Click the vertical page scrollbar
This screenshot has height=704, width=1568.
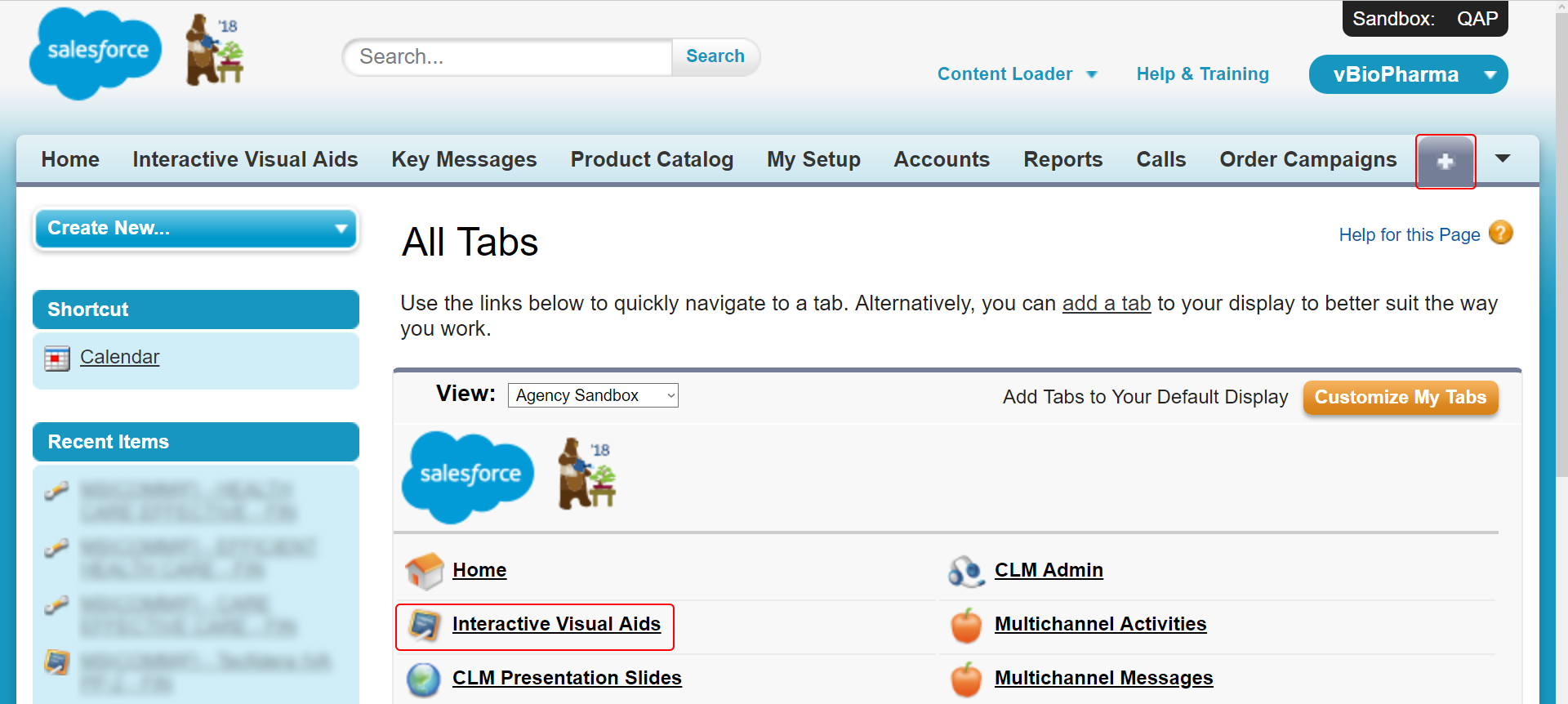[x=1561, y=245]
